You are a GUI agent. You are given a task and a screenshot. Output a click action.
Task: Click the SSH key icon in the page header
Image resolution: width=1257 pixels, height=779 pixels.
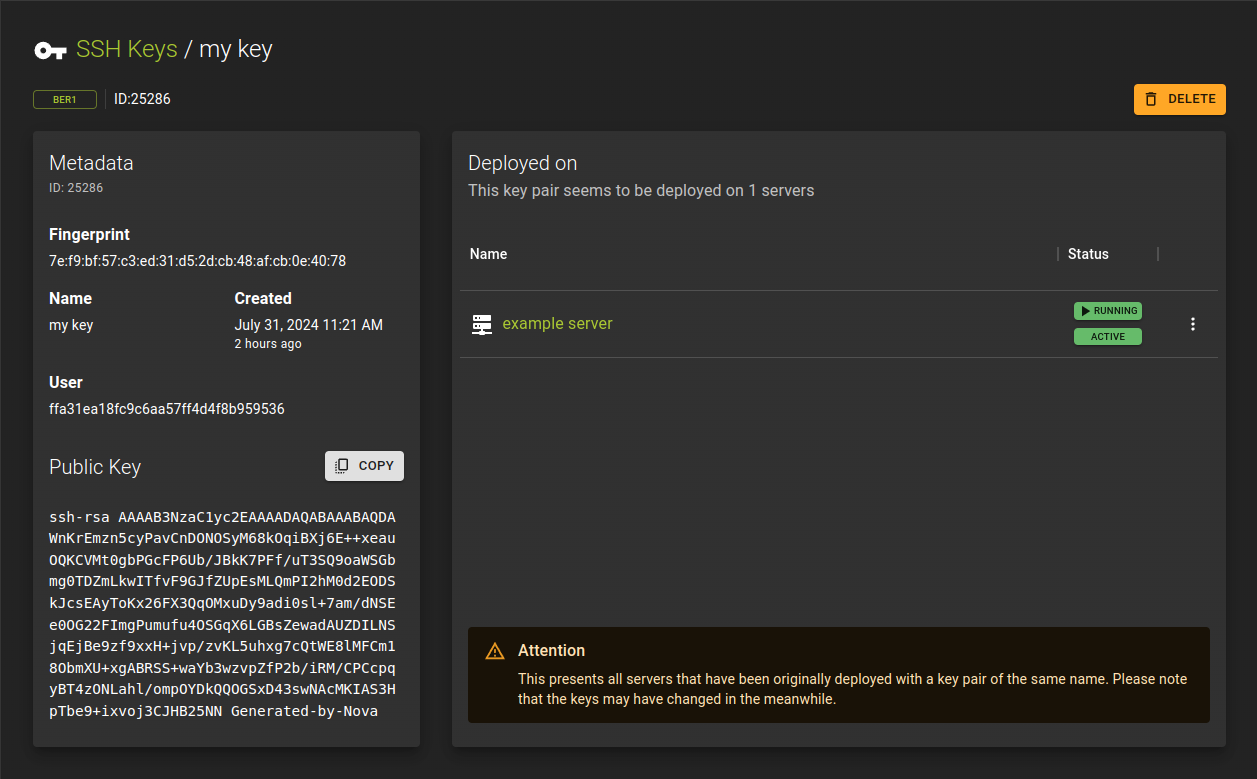(x=50, y=48)
